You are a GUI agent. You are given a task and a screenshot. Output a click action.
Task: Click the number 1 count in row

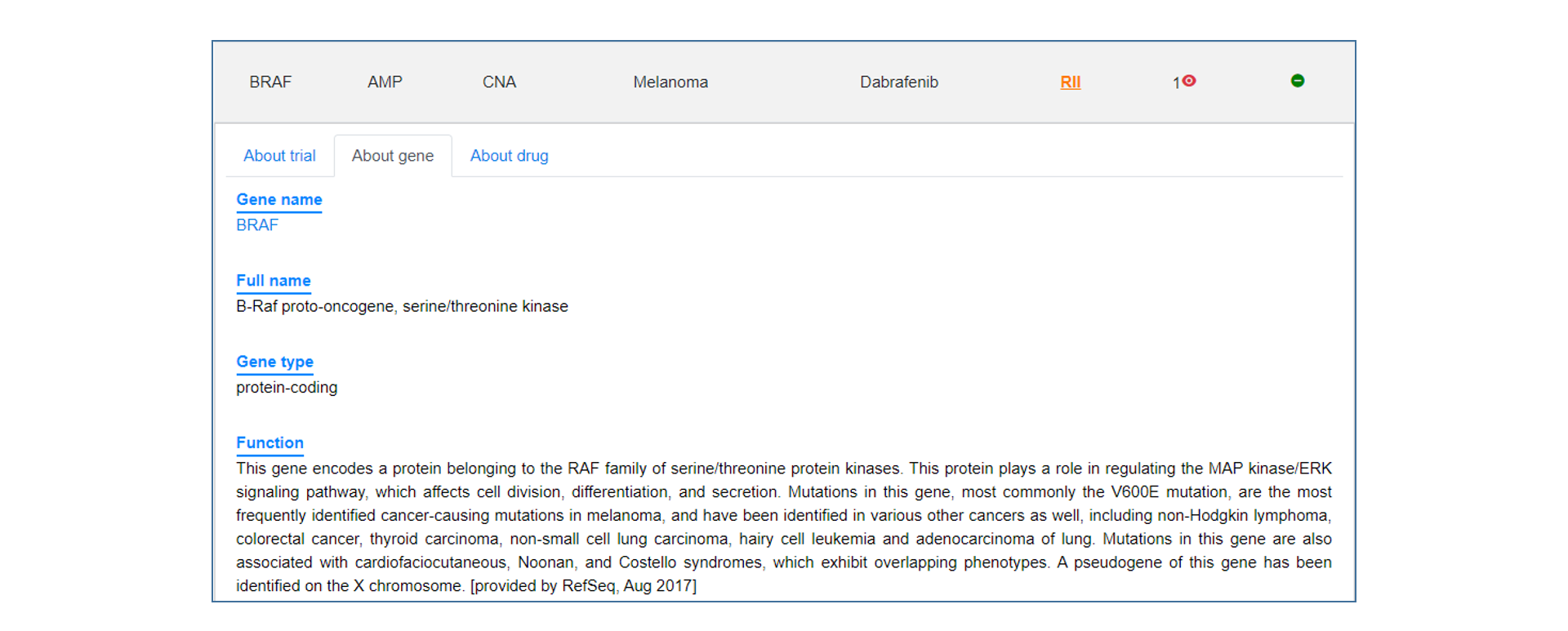coord(1176,83)
